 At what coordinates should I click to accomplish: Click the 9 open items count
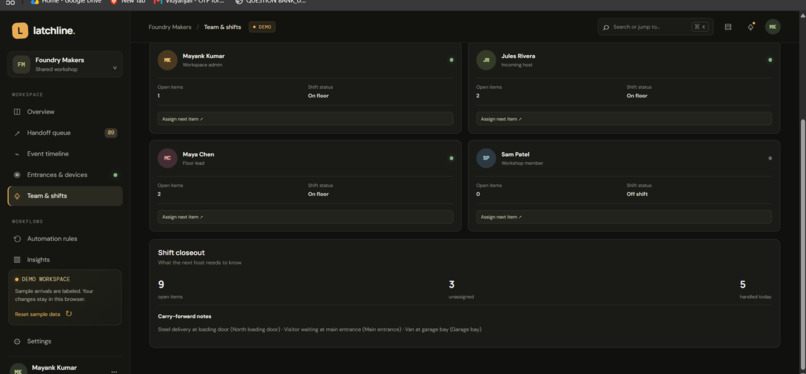[x=161, y=285]
